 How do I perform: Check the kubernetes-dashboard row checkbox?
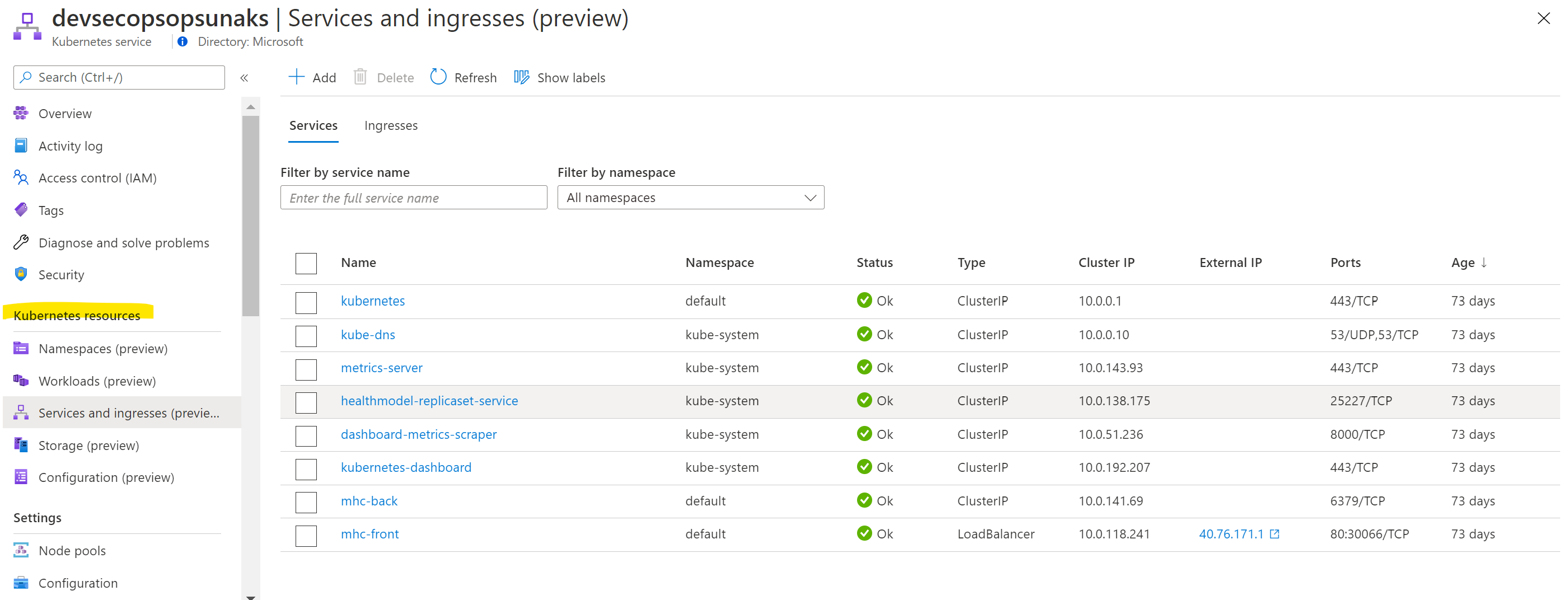tap(306, 469)
